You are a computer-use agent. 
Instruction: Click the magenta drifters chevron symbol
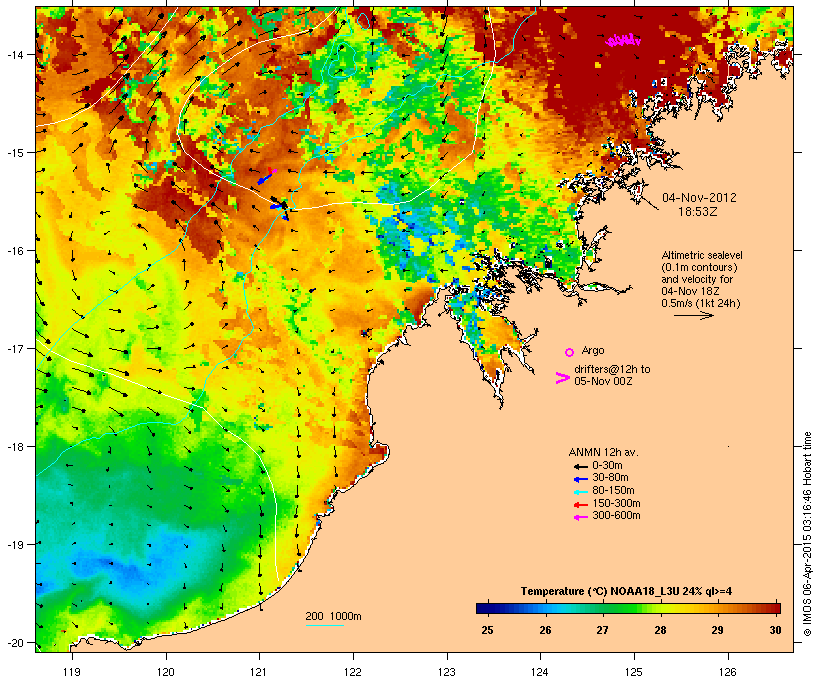point(563,378)
